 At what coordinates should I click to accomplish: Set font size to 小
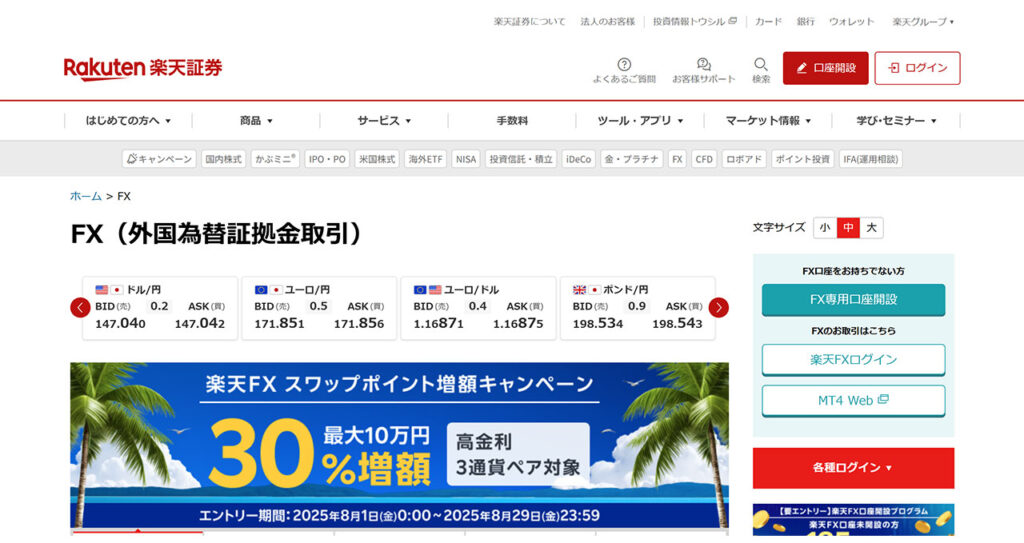825,227
